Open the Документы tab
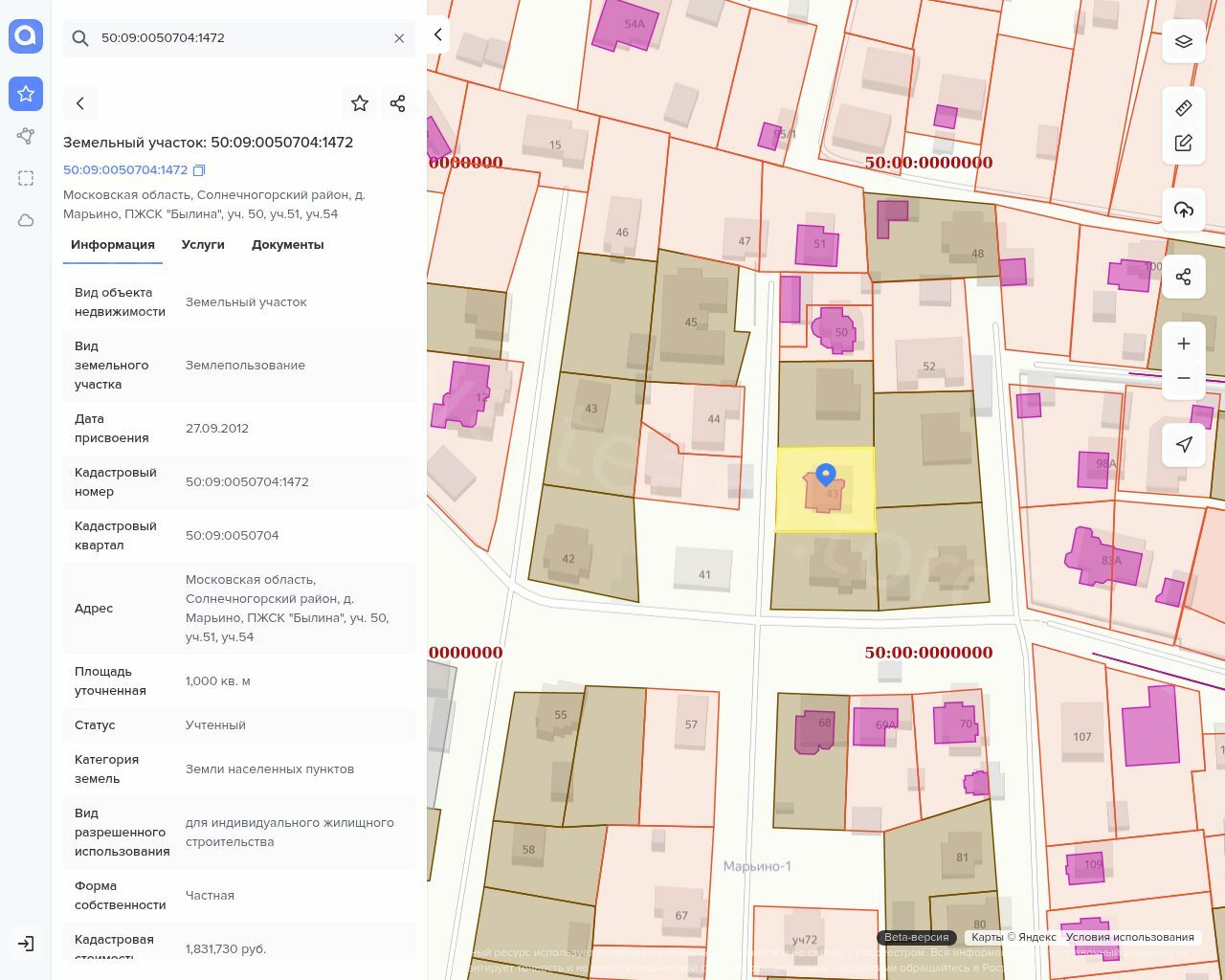1225x980 pixels. (x=287, y=245)
